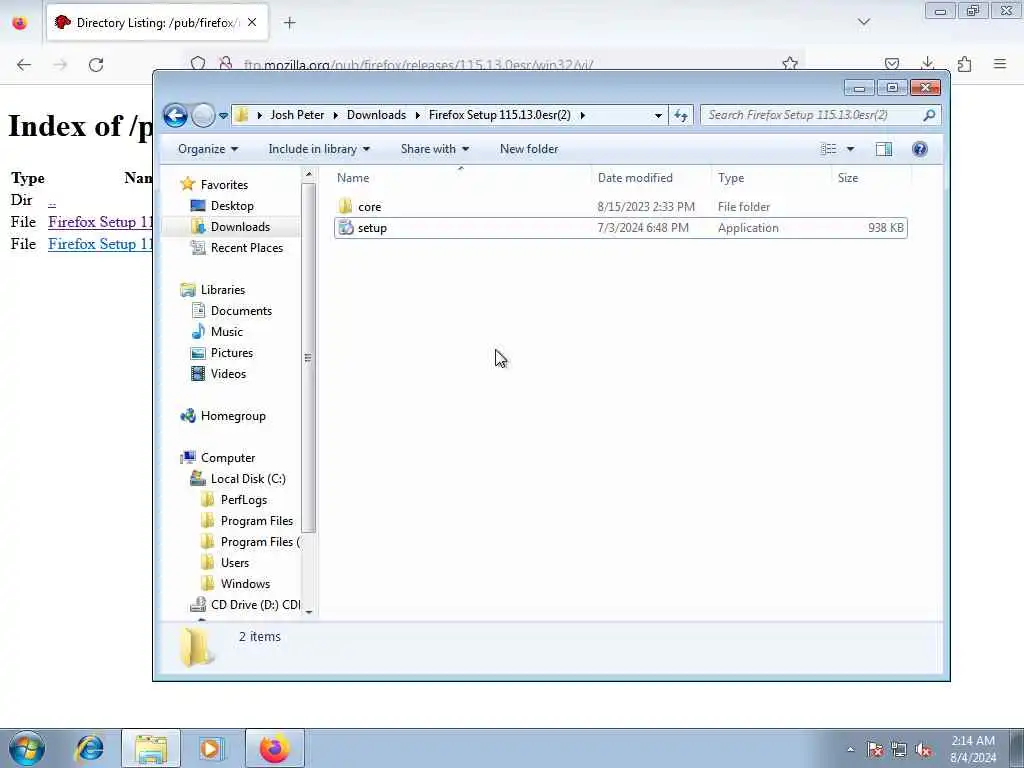Click the refresh button beside the address bar
This screenshot has width=1024, height=768.
click(680, 116)
